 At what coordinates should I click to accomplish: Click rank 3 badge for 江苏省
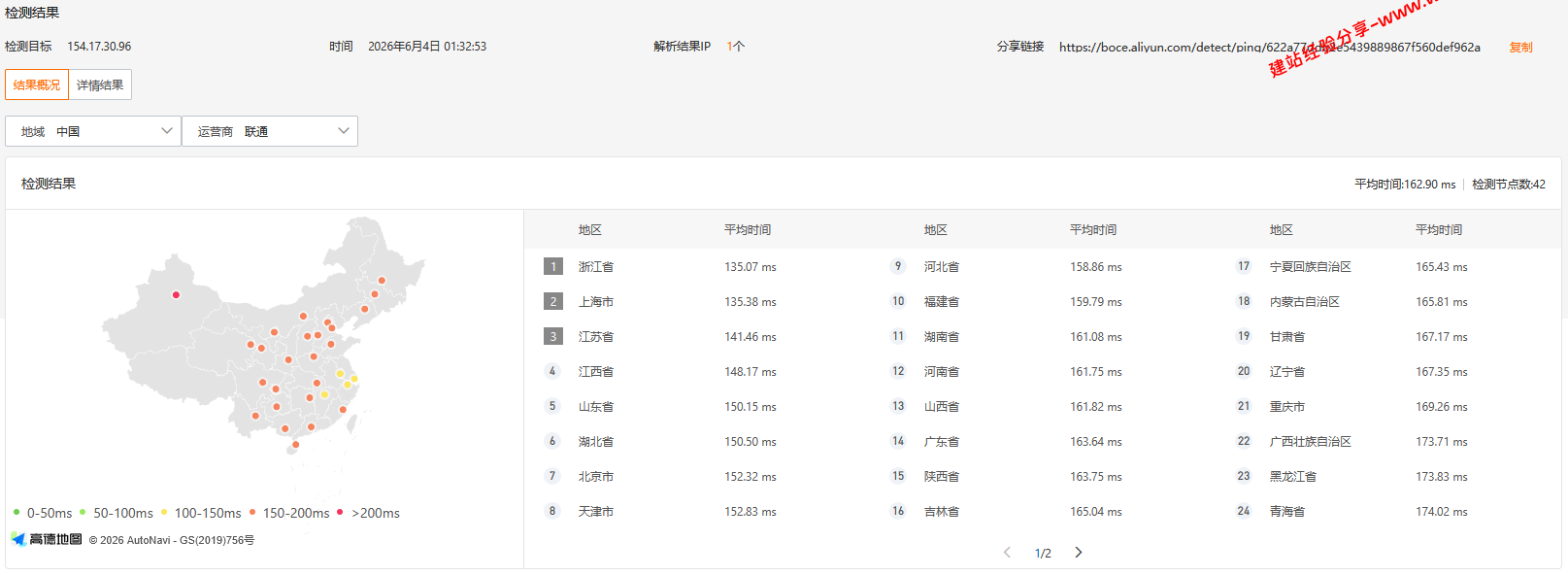(x=553, y=336)
